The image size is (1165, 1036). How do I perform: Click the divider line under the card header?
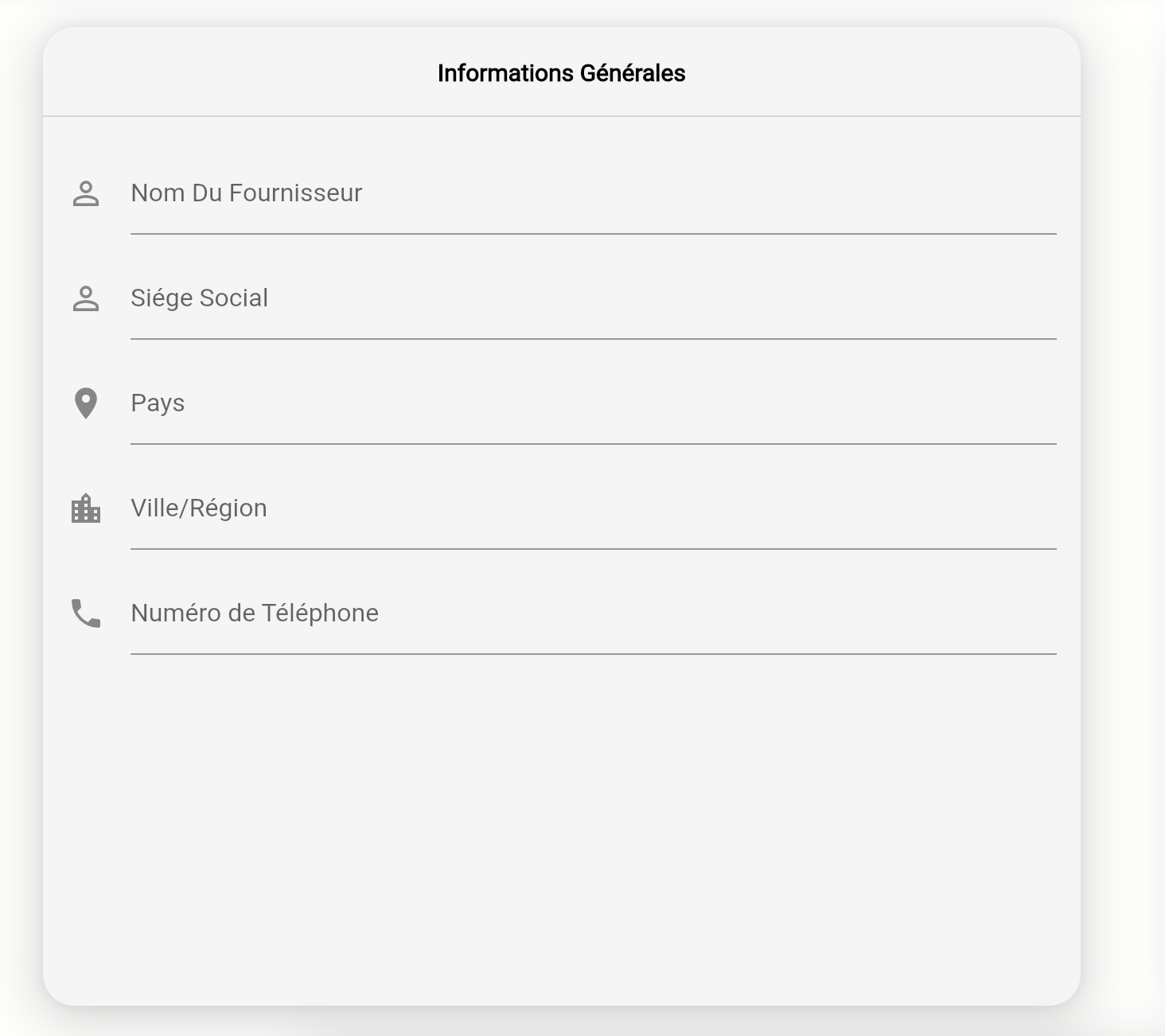click(x=561, y=116)
